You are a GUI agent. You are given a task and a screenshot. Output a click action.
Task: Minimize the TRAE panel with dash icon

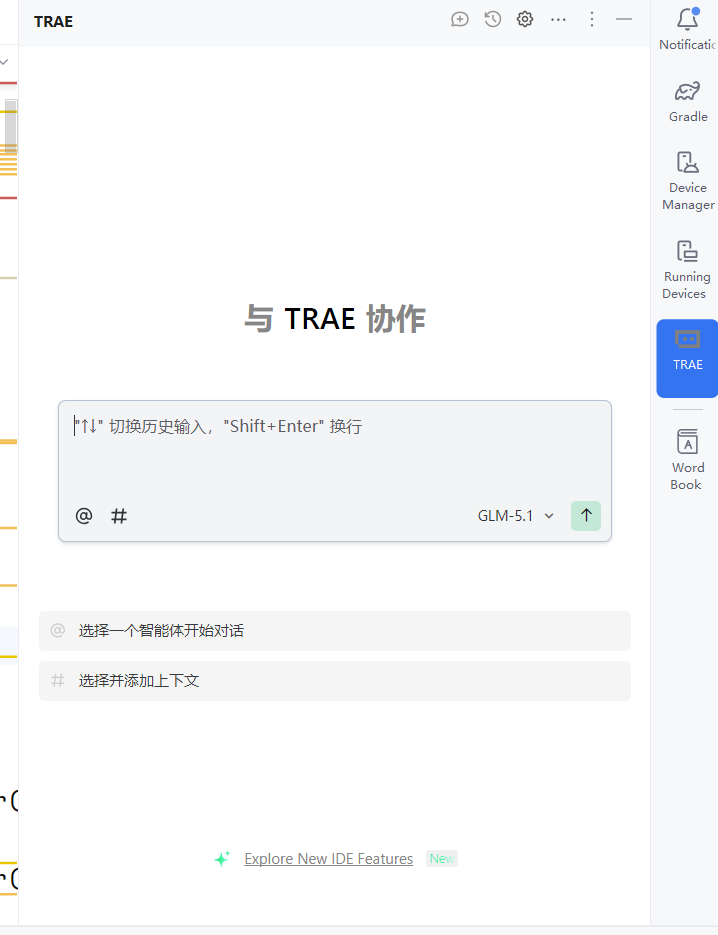pos(624,19)
